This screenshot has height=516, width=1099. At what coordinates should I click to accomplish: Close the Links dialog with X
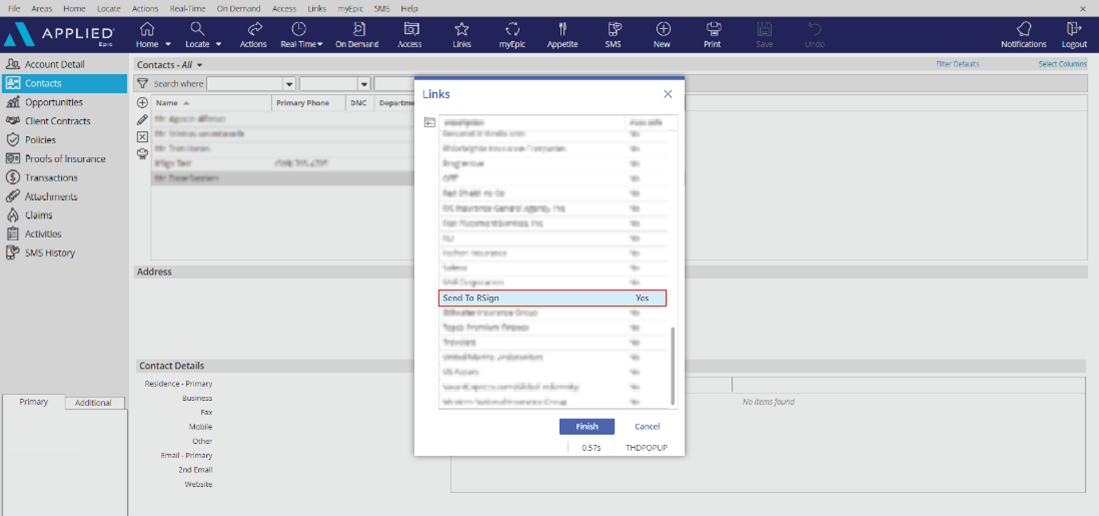pyautogui.click(x=668, y=94)
